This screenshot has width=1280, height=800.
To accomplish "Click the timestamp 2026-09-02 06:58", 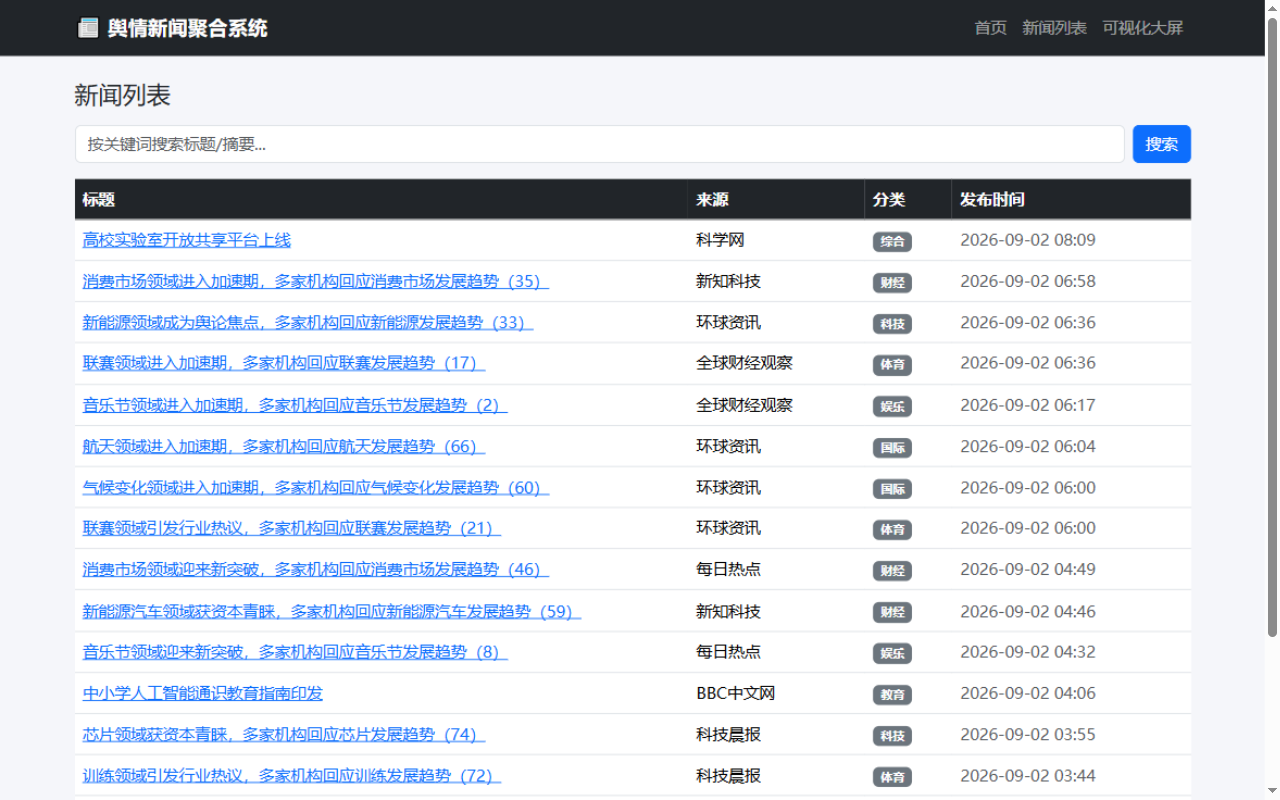I will click(1028, 281).
